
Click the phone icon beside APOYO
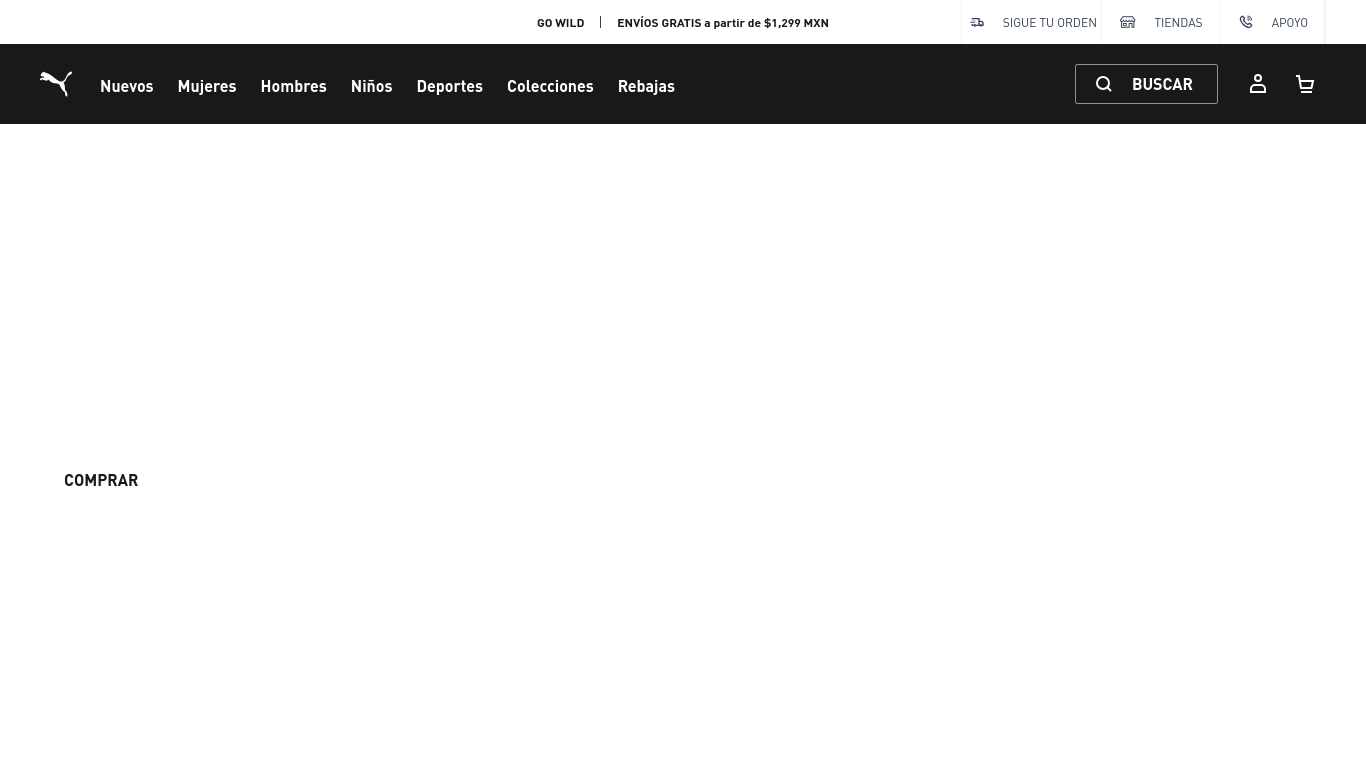click(1246, 22)
